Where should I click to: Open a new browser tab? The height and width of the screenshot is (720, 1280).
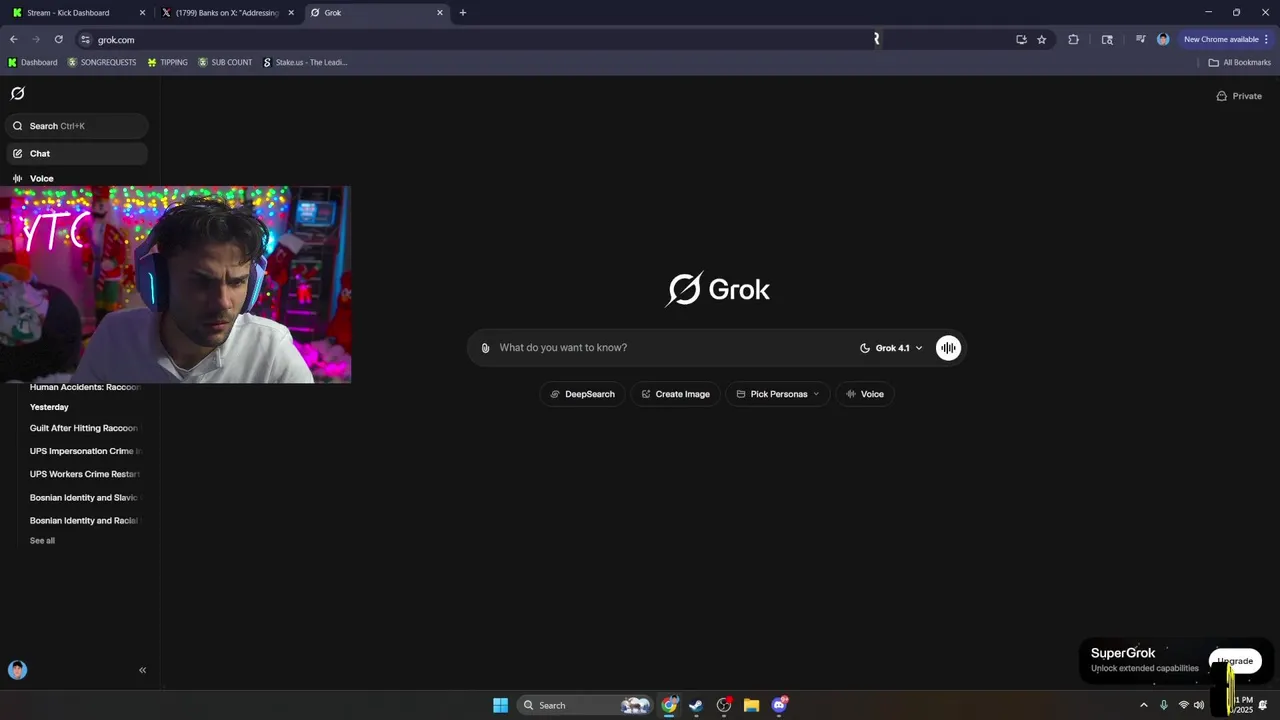click(463, 13)
